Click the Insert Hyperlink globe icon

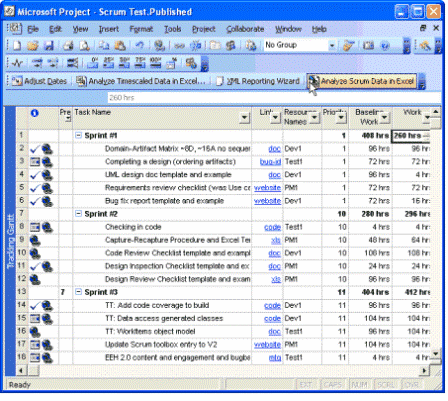pyautogui.click(x=159, y=46)
